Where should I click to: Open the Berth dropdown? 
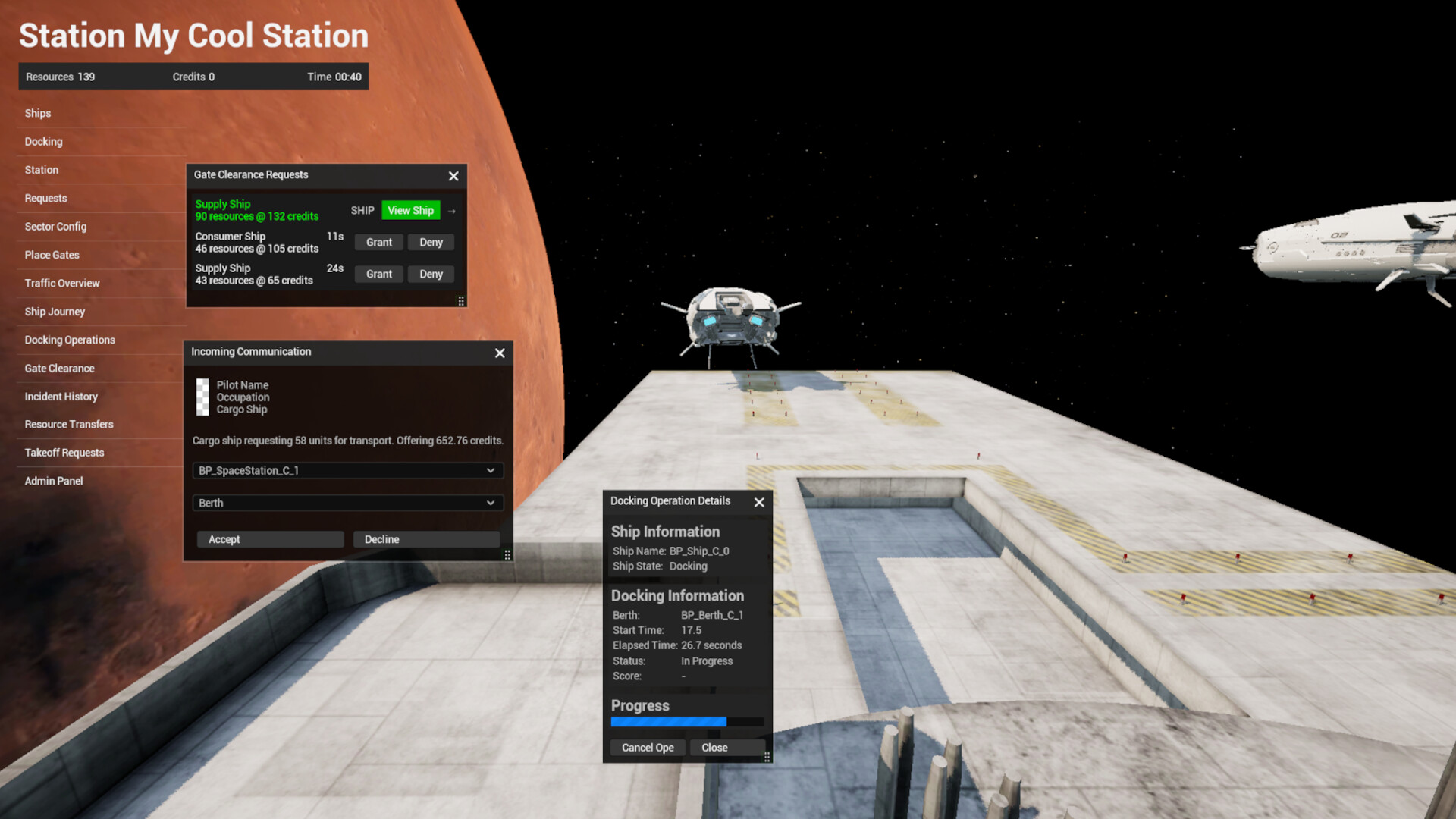347,503
